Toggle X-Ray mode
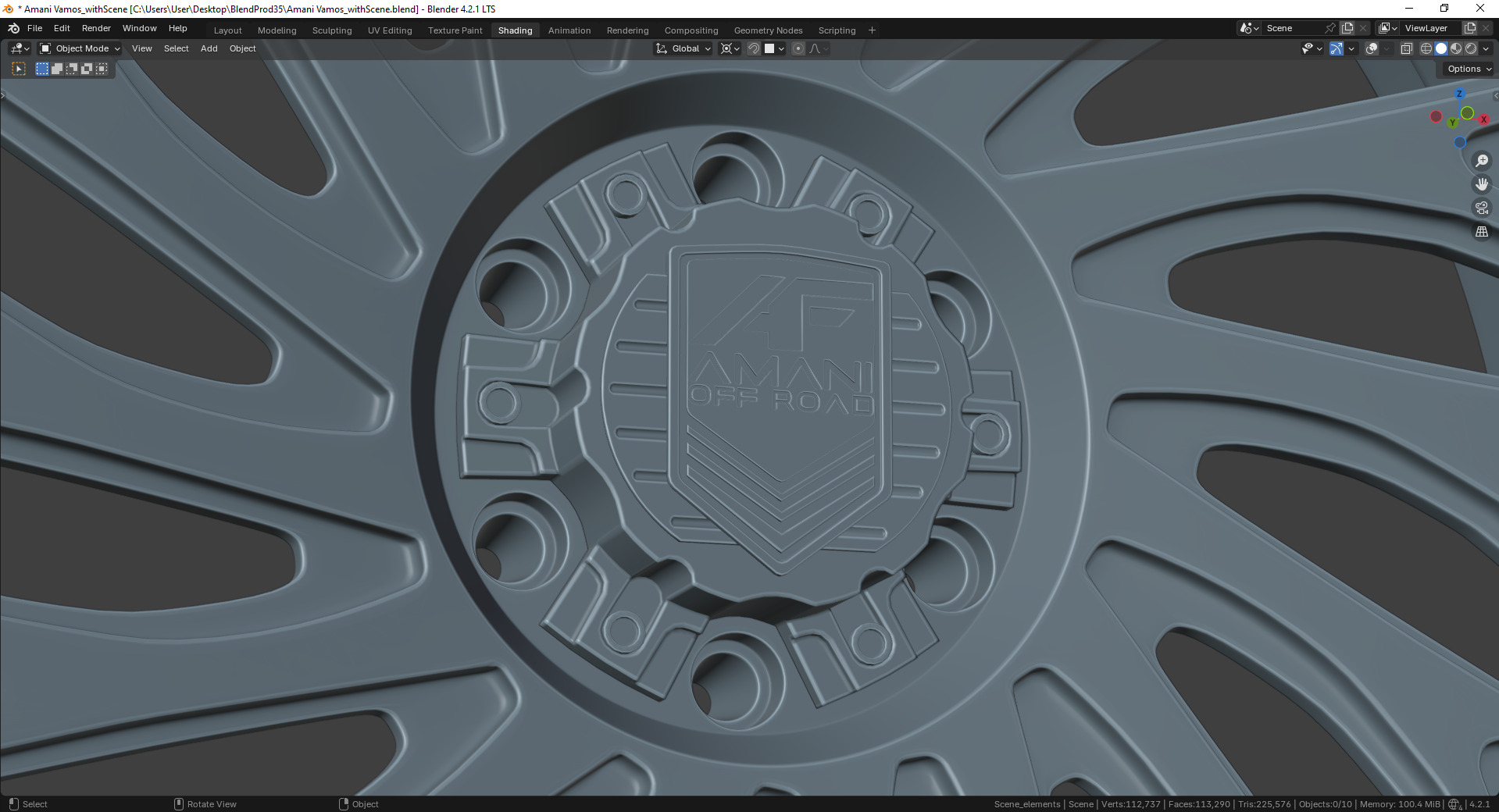This screenshot has width=1499, height=812. point(1406,48)
